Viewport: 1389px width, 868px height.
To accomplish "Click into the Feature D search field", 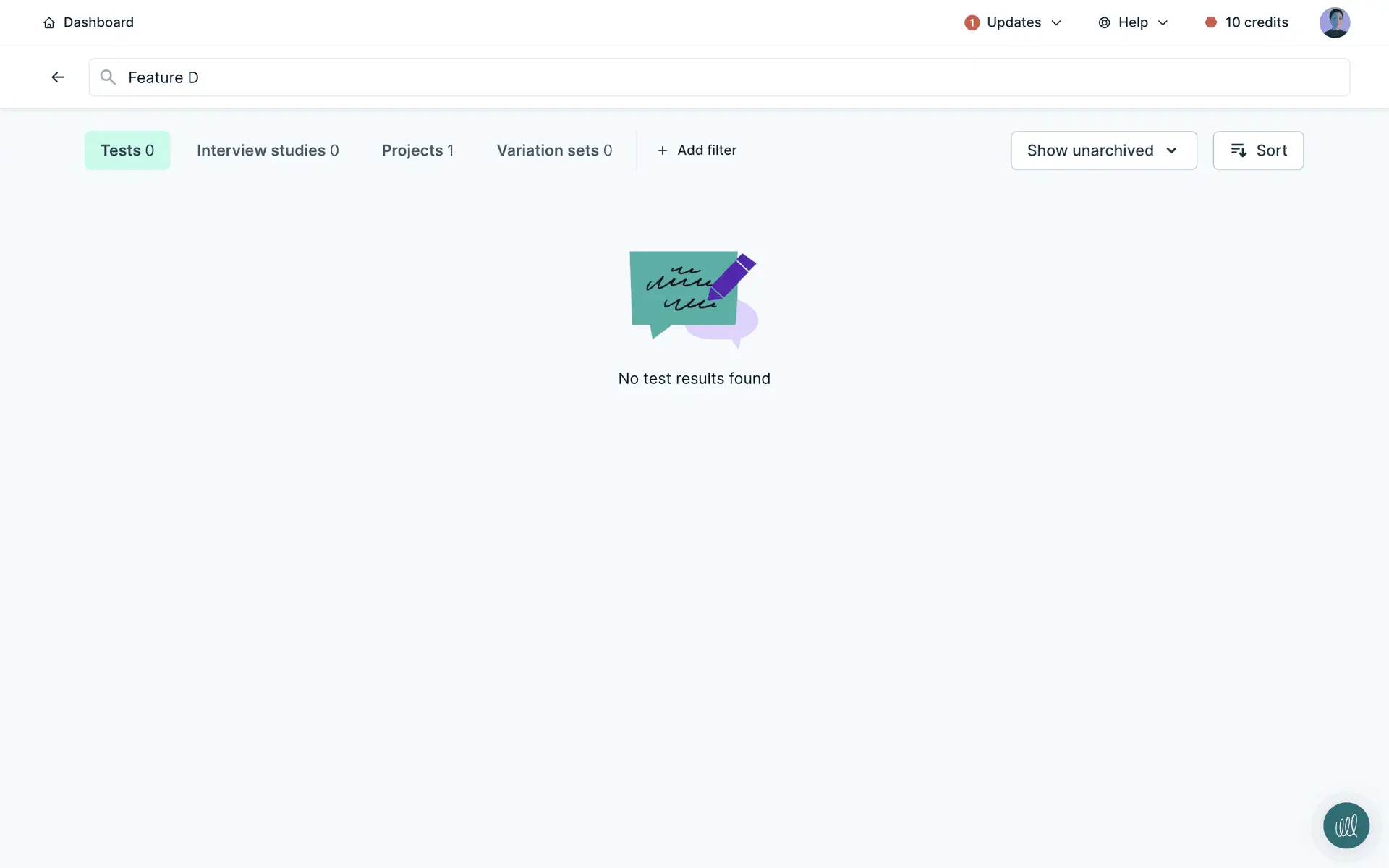I will [x=723, y=77].
